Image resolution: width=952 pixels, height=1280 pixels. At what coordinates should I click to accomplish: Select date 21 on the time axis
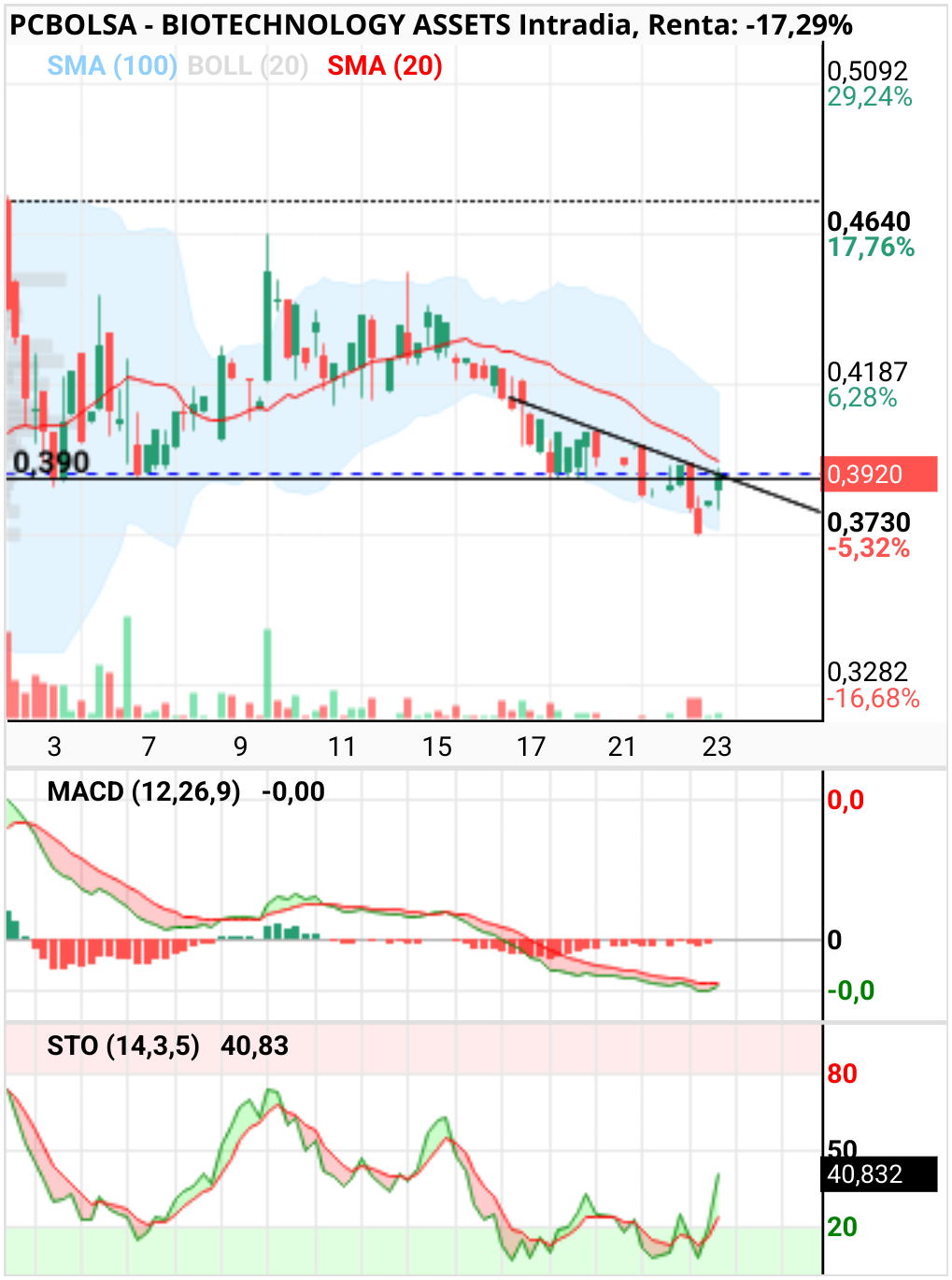[622, 747]
